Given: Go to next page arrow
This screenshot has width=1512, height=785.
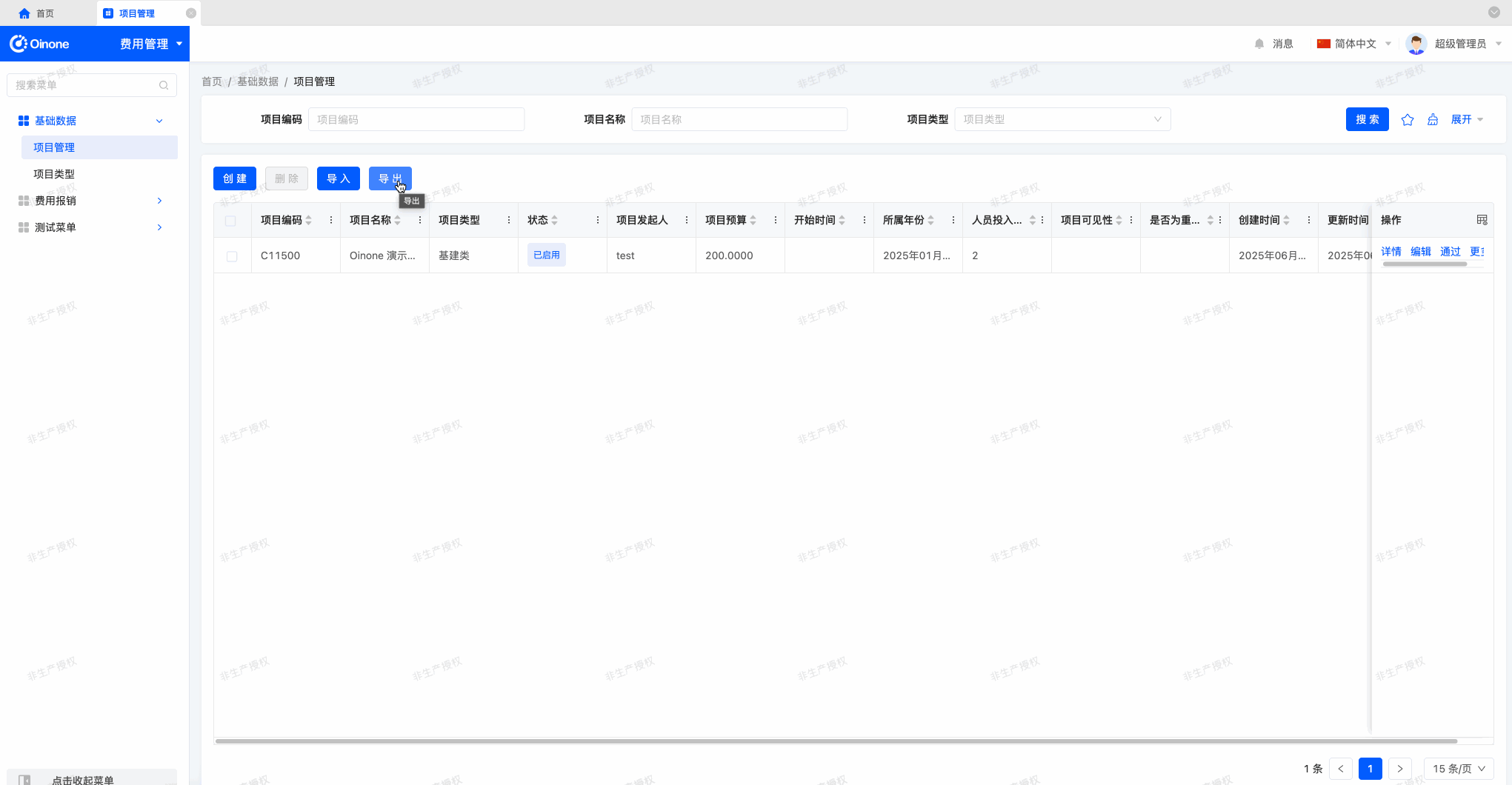Looking at the screenshot, I should coord(1399,769).
